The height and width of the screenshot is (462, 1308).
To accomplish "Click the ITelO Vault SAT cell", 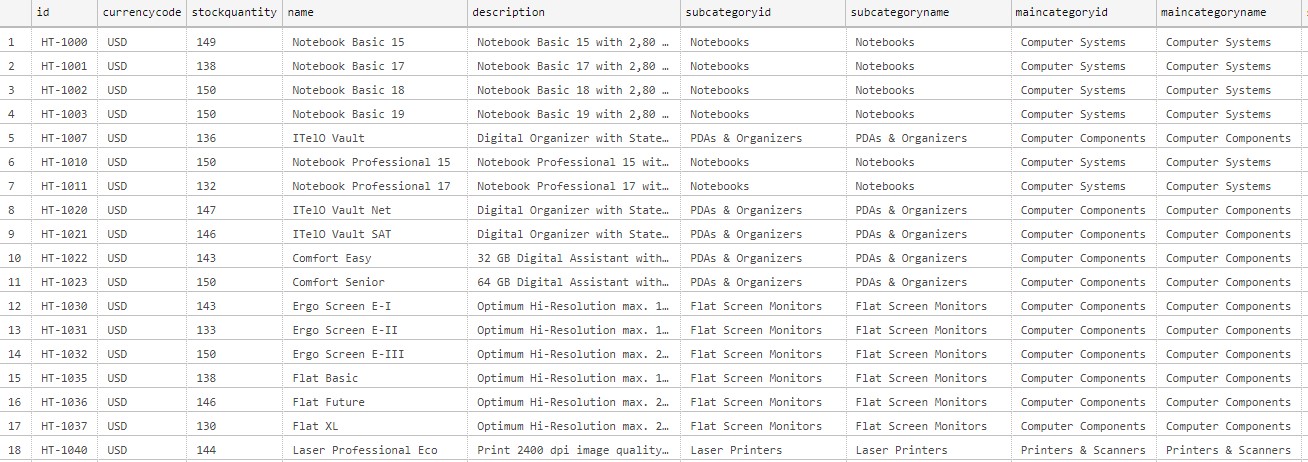I will pos(375,234).
